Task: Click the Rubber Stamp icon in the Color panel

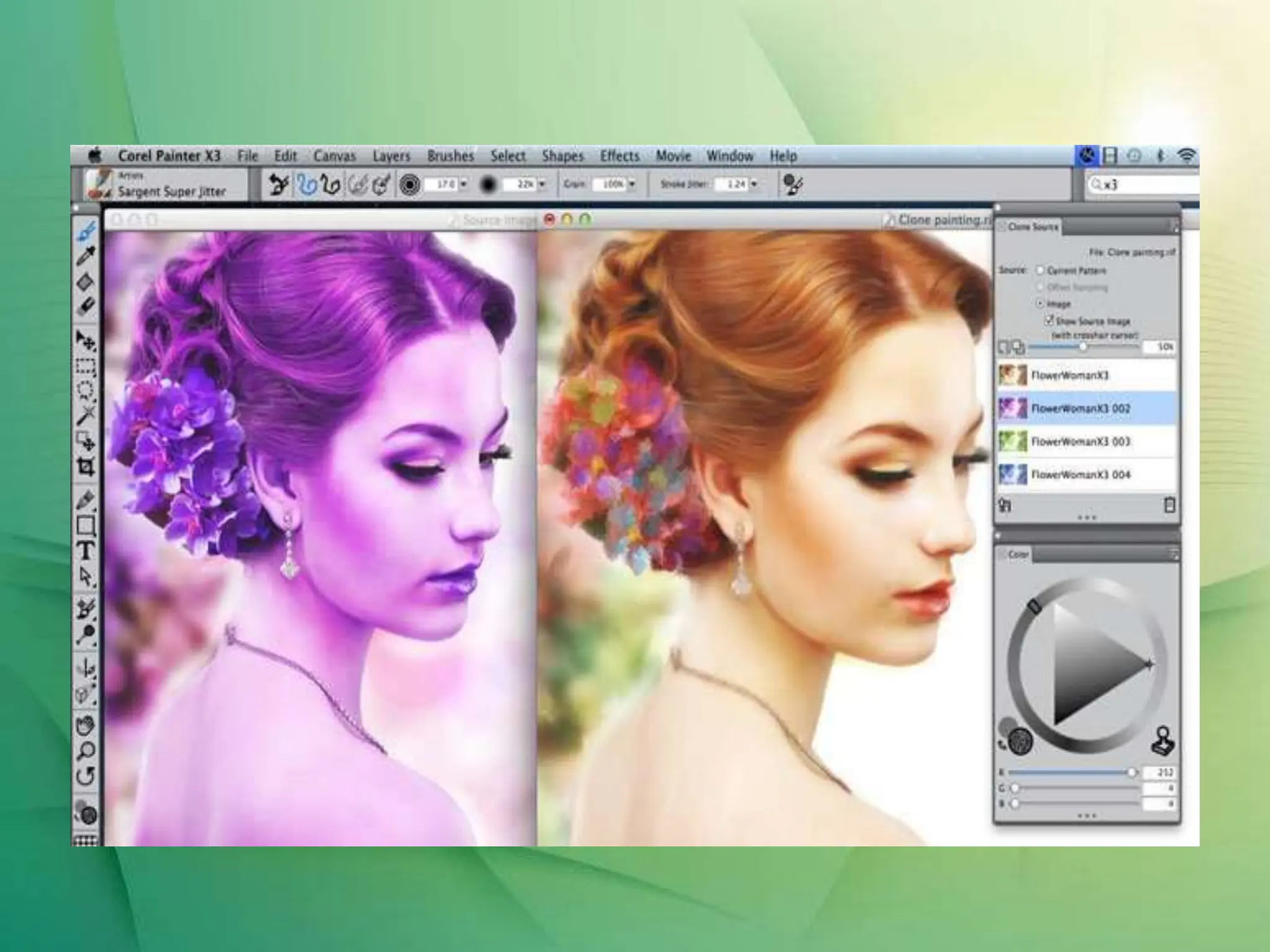Action: click(x=1162, y=741)
